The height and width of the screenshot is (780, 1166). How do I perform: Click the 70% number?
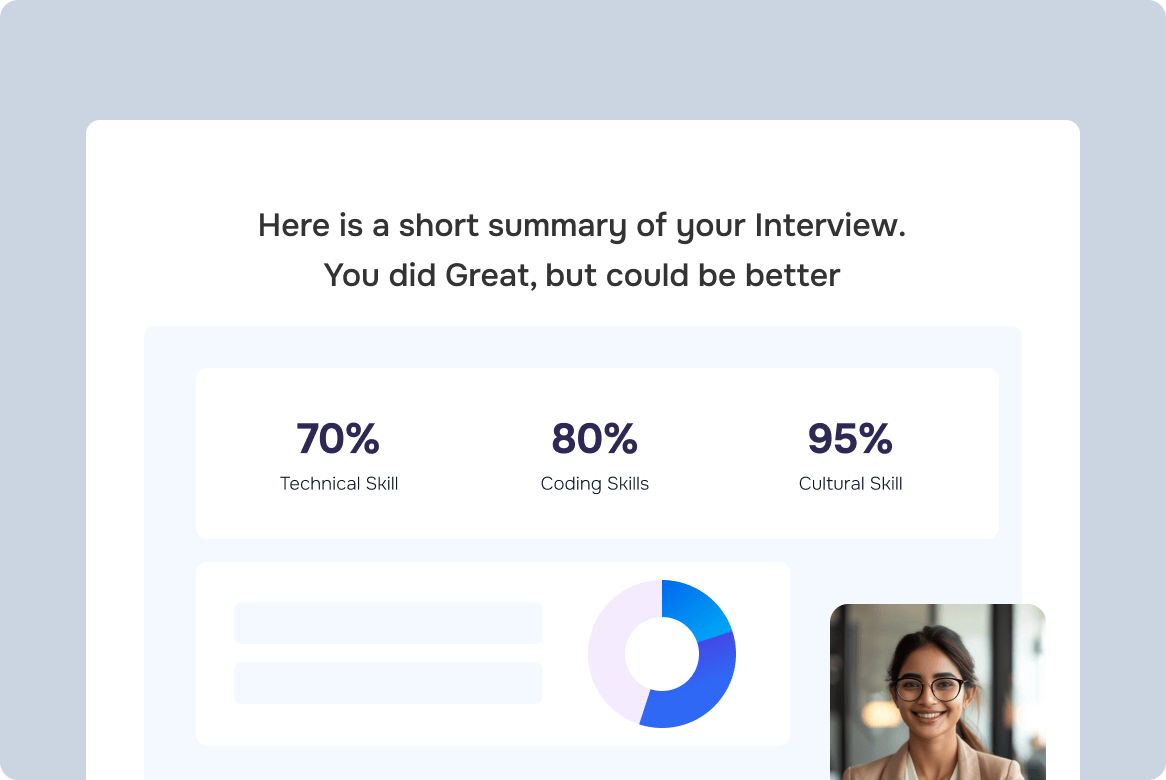pyautogui.click(x=338, y=438)
